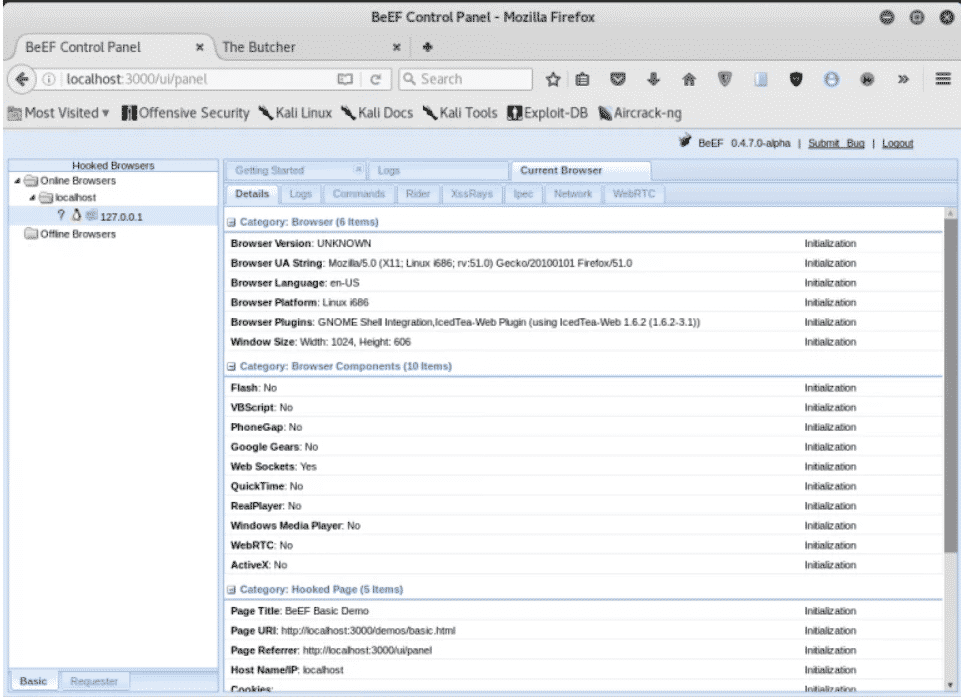Click the Submit Bug link

click(835, 145)
